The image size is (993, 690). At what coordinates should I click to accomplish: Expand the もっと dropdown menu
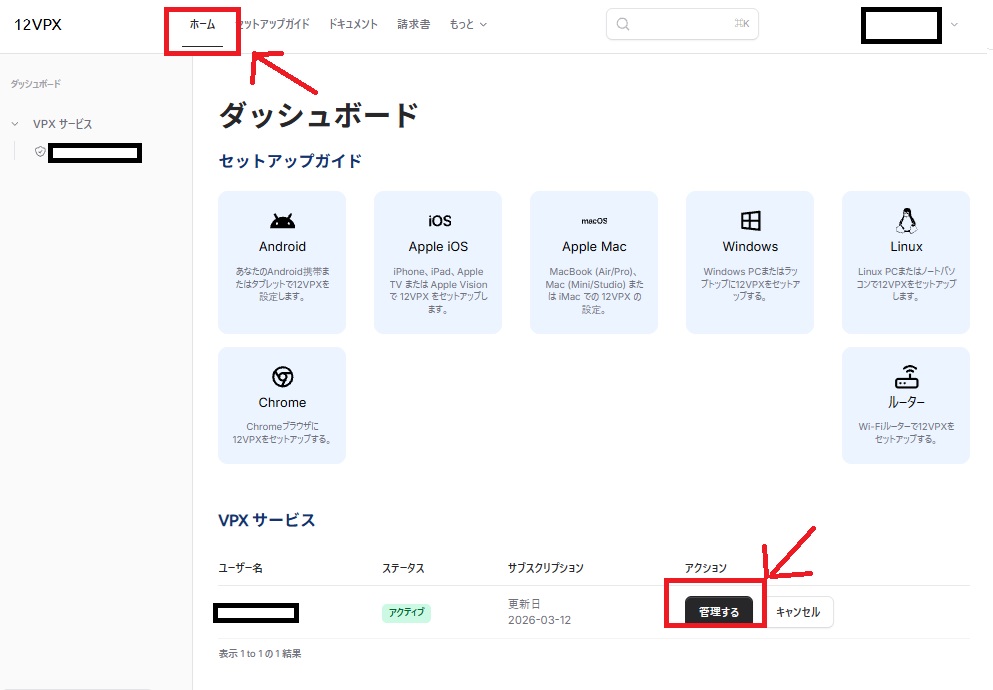pos(468,24)
